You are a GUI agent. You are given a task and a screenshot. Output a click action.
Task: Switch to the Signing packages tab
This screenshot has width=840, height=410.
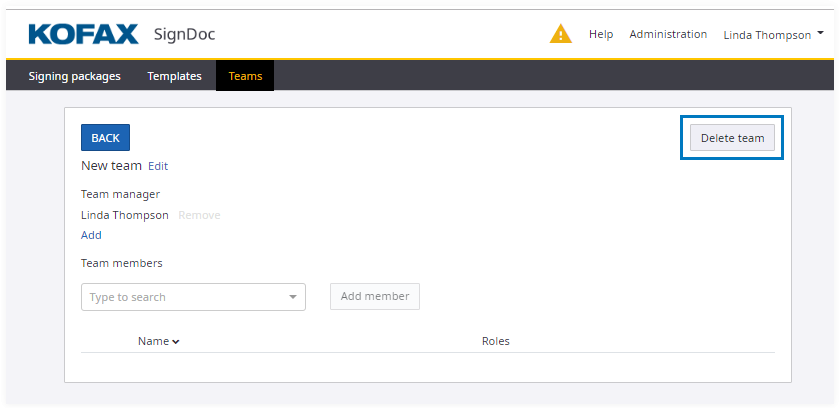pos(74,76)
